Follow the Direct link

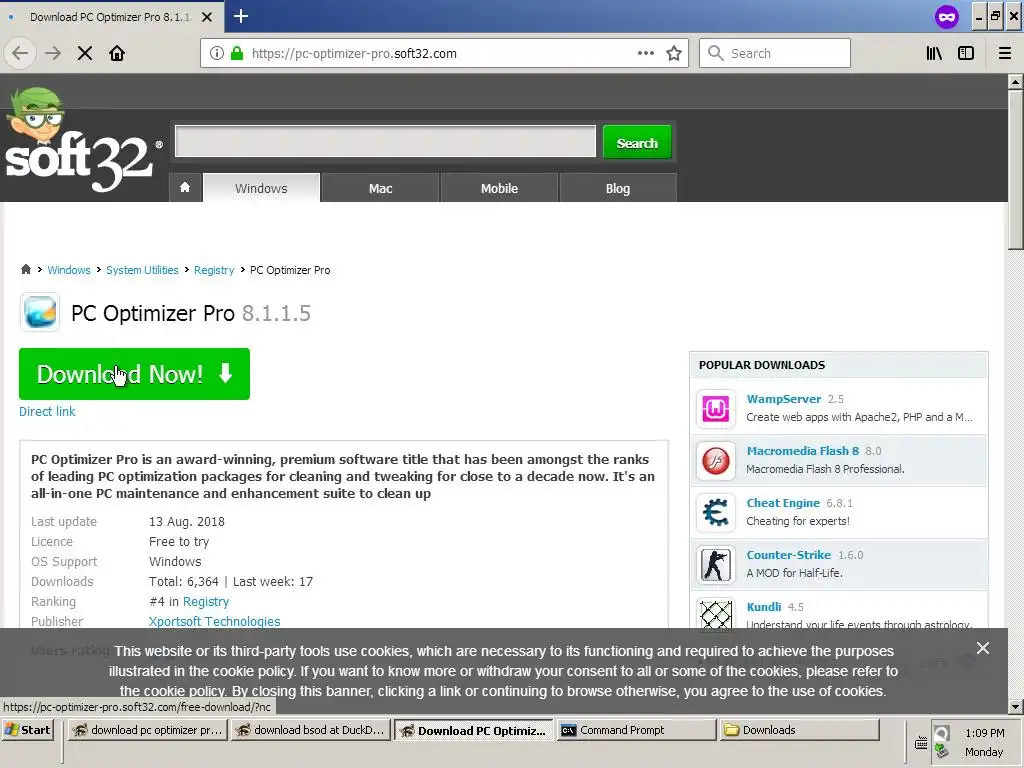click(47, 411)
